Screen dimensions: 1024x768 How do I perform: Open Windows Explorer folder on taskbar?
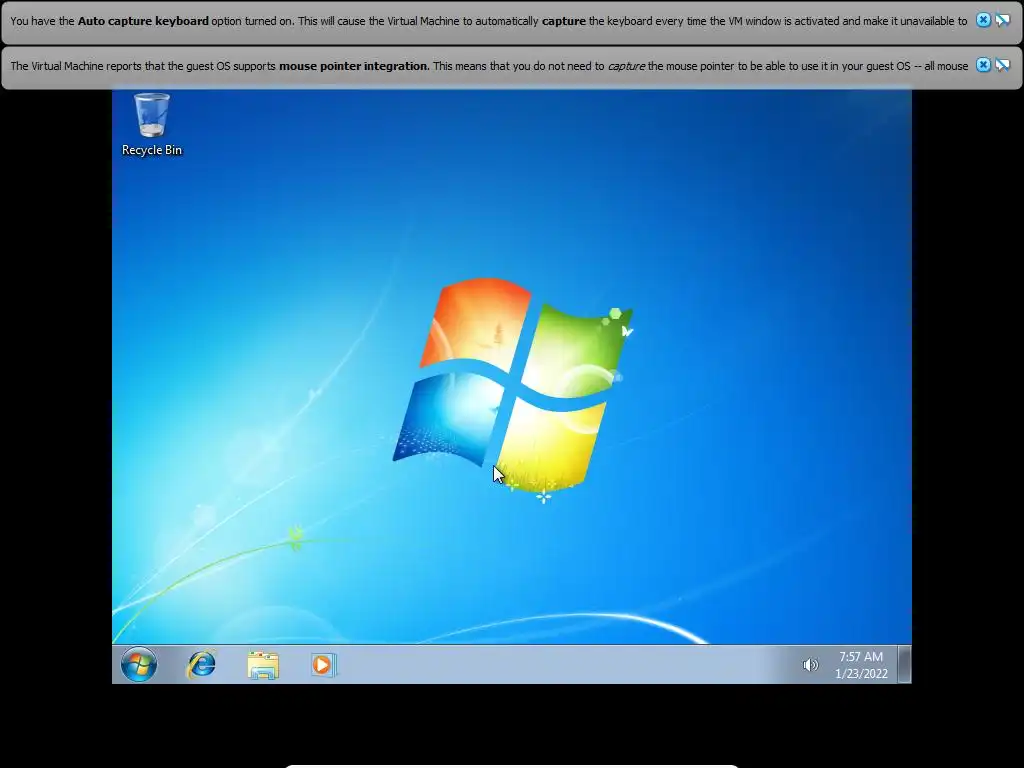[x=263, y=665]
